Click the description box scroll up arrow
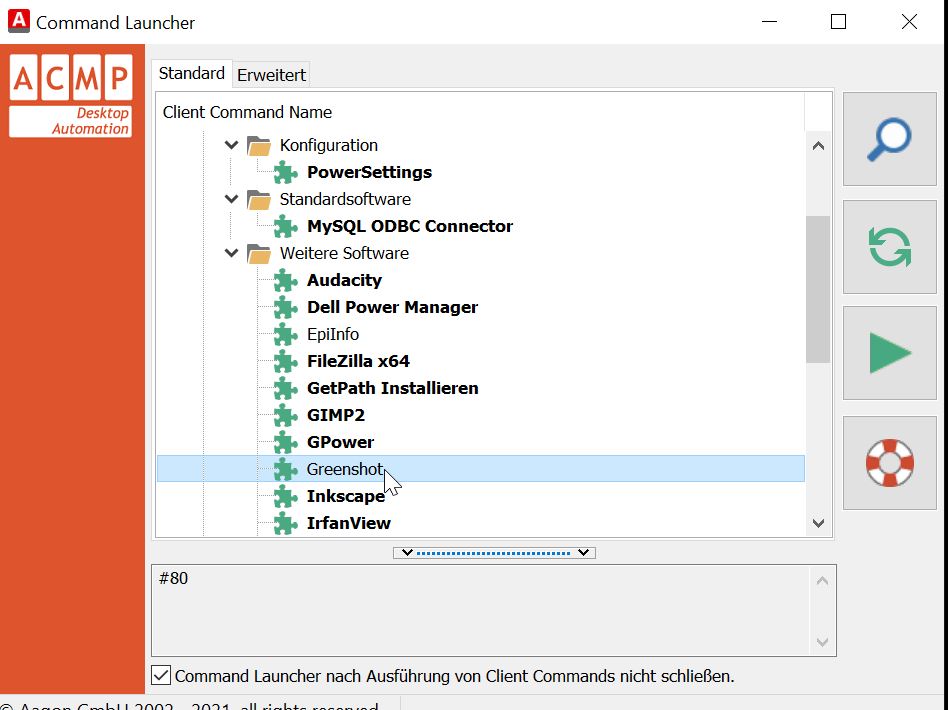The image size is (948, 710). (822, 581)
